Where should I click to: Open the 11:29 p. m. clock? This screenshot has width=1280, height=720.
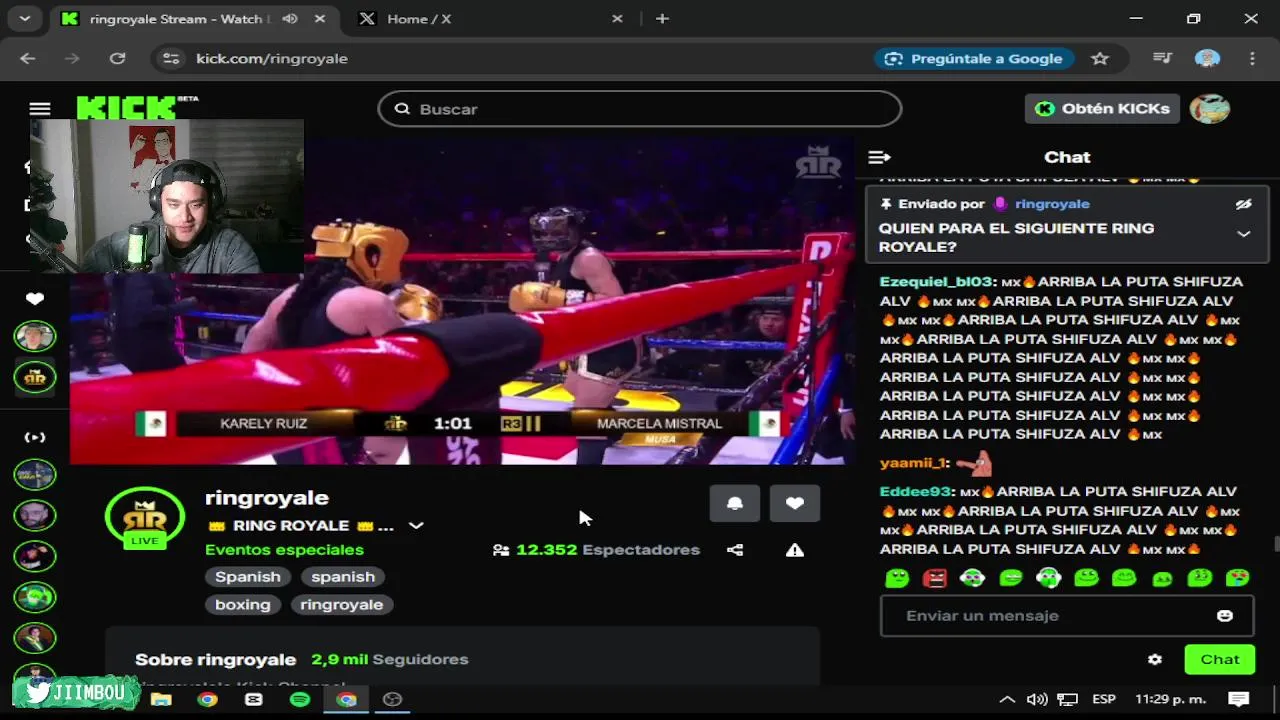(1170, 699)
